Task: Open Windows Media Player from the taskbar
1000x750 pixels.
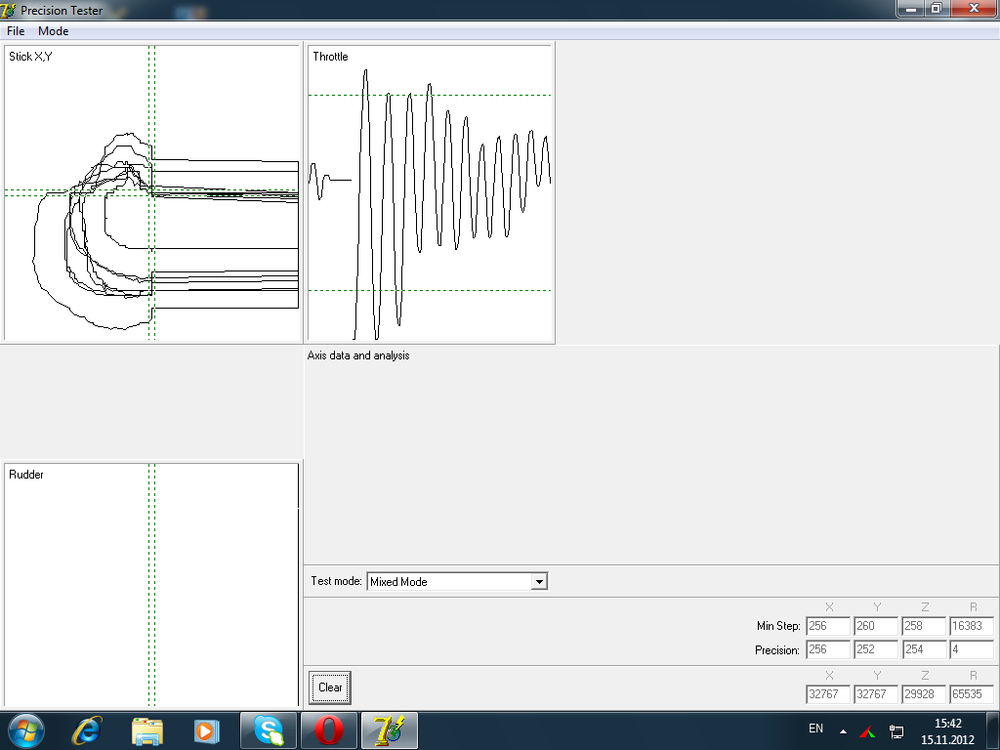Action: coord(206,731)
